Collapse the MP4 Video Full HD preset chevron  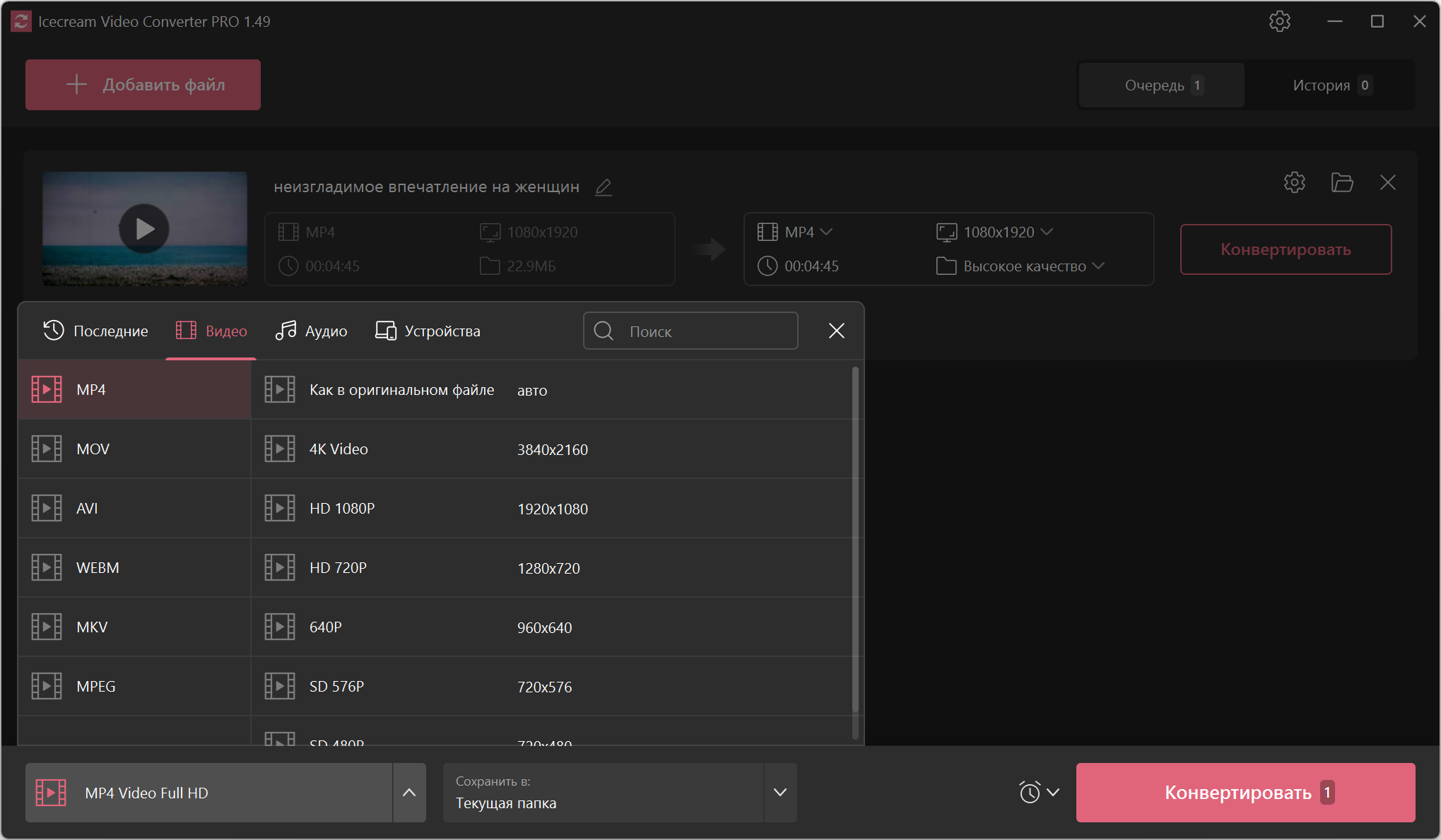pyautogui.click(x=409, y=792)
